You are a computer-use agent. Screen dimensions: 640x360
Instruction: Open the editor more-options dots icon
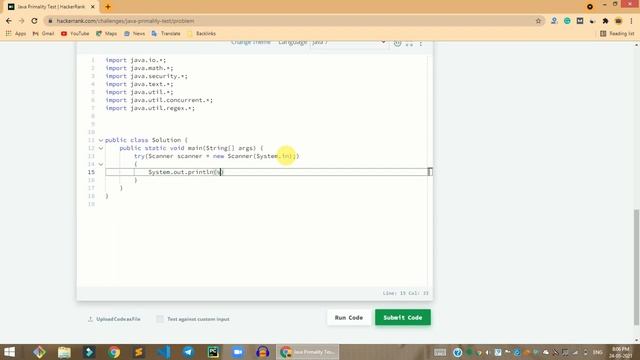[420, 43]
